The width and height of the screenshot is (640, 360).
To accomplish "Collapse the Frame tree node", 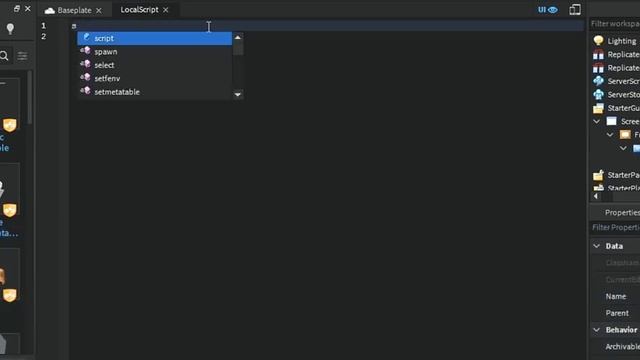I will pos(610,135).
